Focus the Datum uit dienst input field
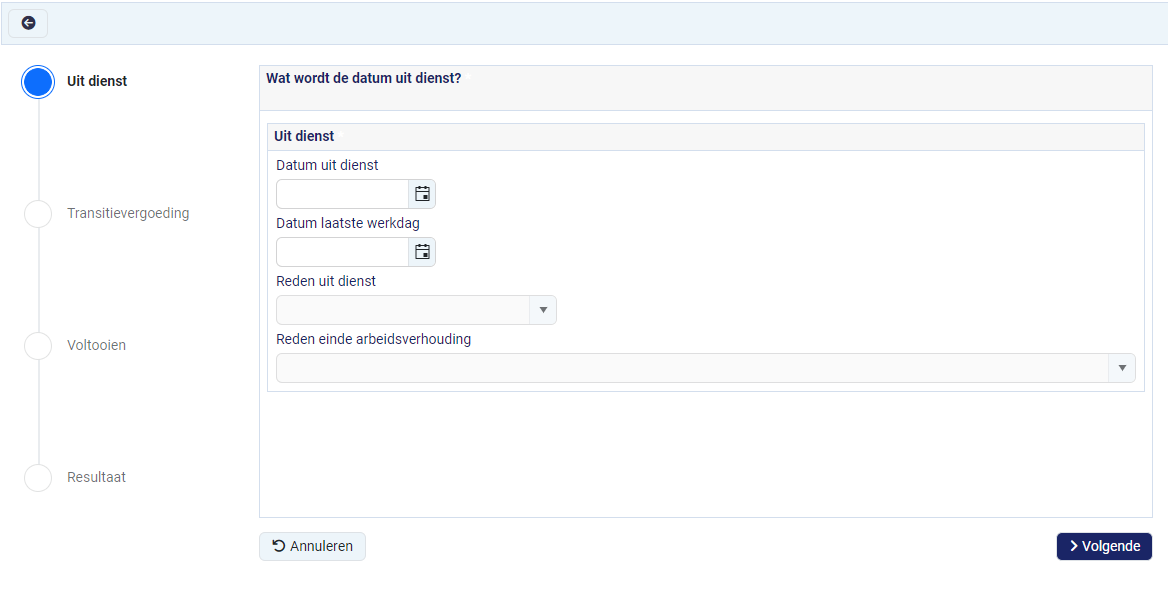 click(x=343, y=194)
